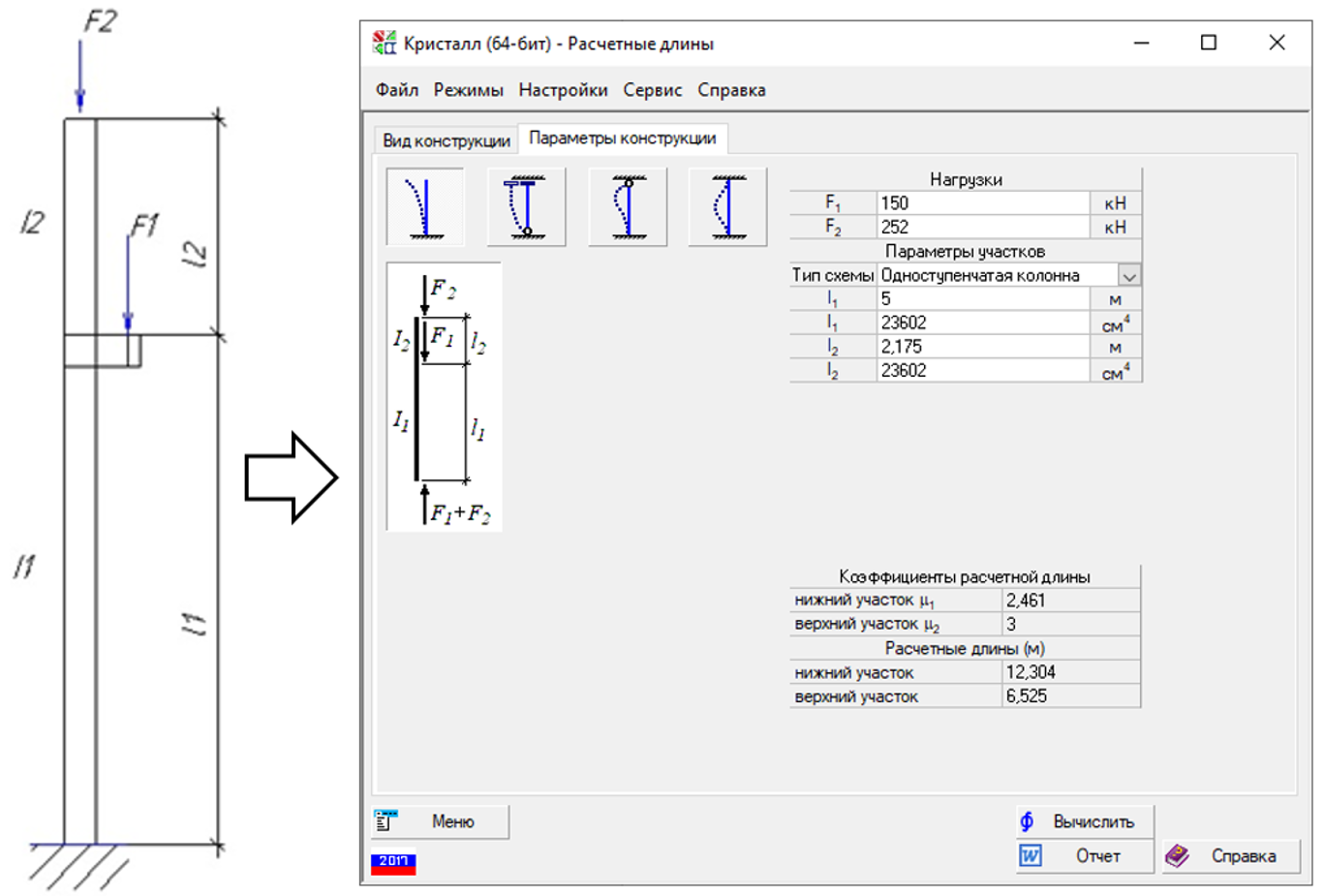Click the Word icon on Отчет button

coord(1031,856)
